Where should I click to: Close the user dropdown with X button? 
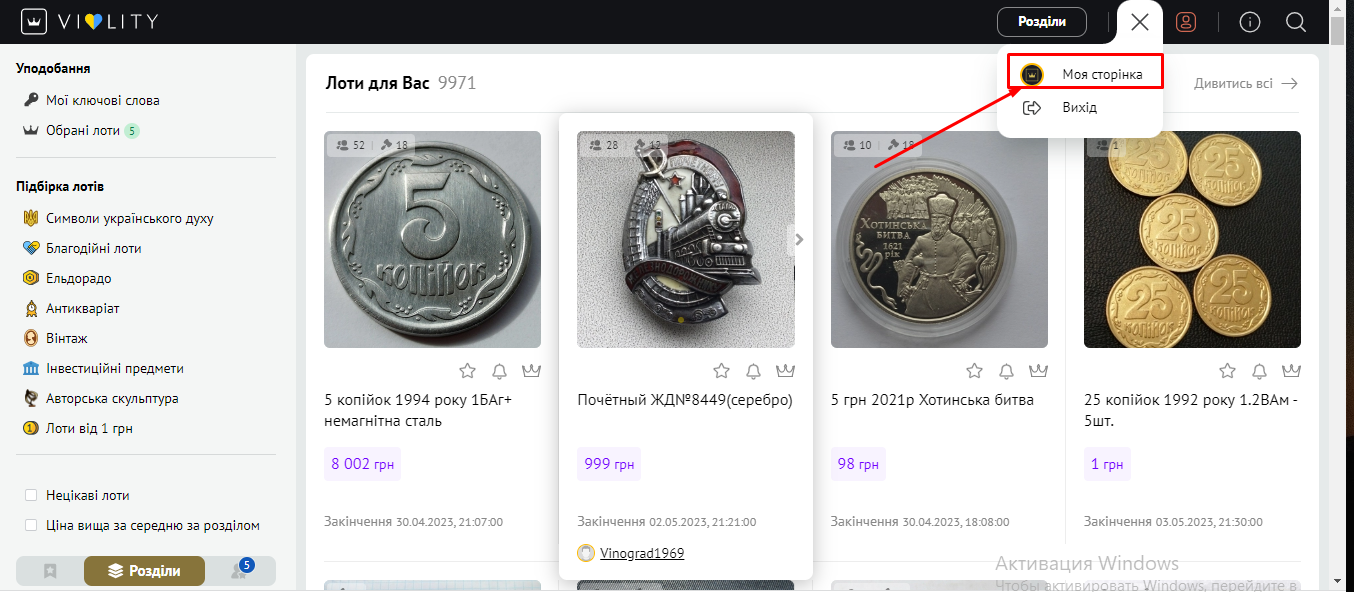[x=1140, y=22]
